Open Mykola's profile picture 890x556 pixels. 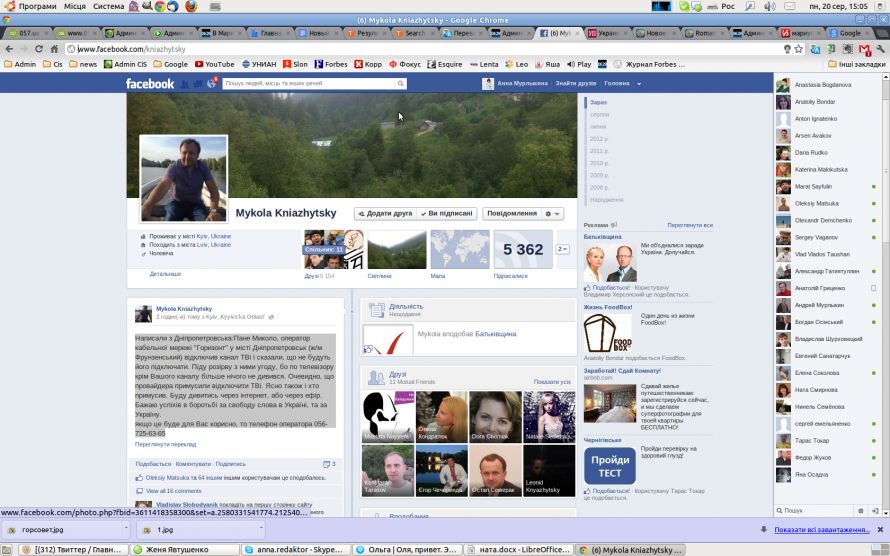(183, 179)
